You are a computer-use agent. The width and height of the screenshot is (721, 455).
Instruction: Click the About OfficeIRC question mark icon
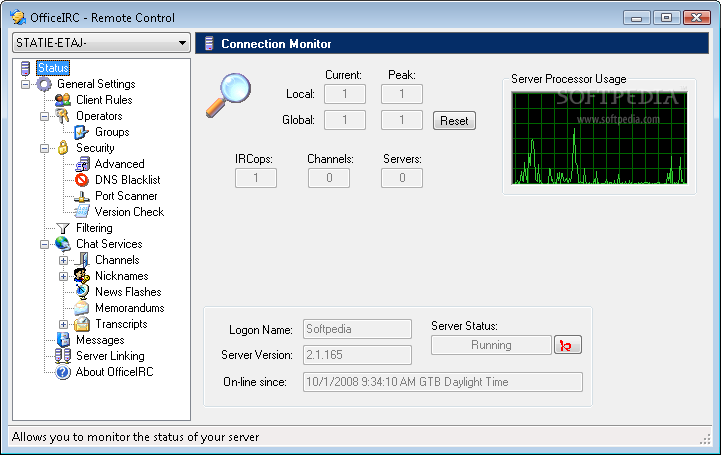[x=63, y=372]
